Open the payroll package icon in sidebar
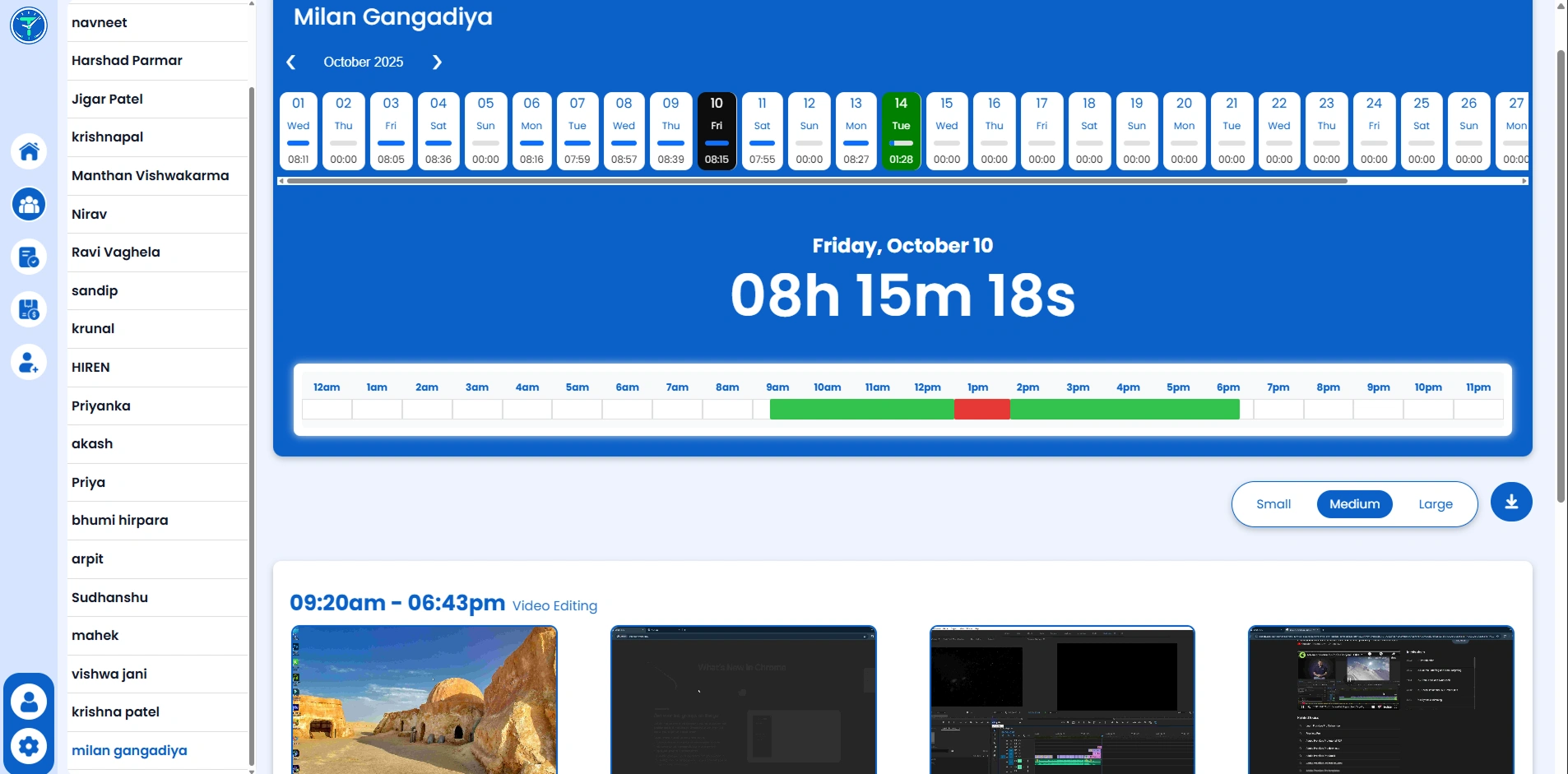The image size is (1568, 774). click(29, 309)
